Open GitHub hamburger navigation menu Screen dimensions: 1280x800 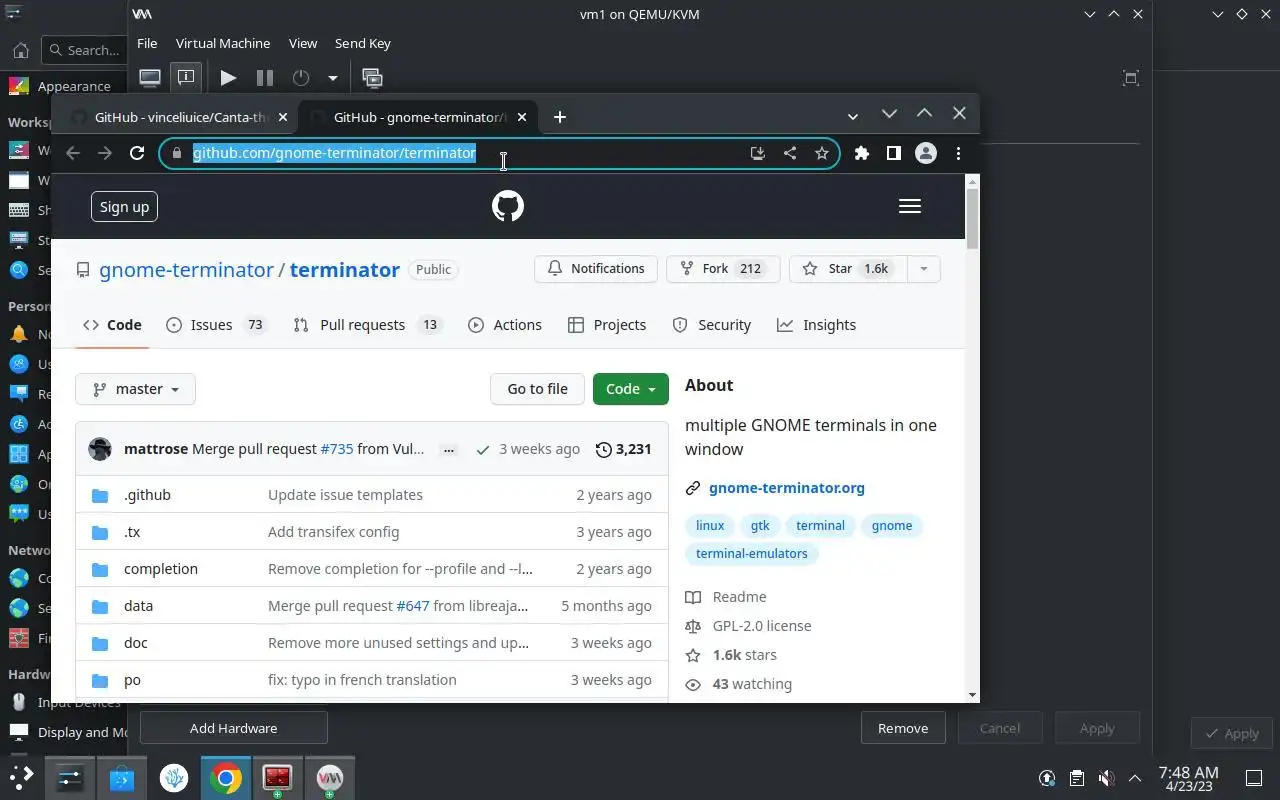coord(910,206)
